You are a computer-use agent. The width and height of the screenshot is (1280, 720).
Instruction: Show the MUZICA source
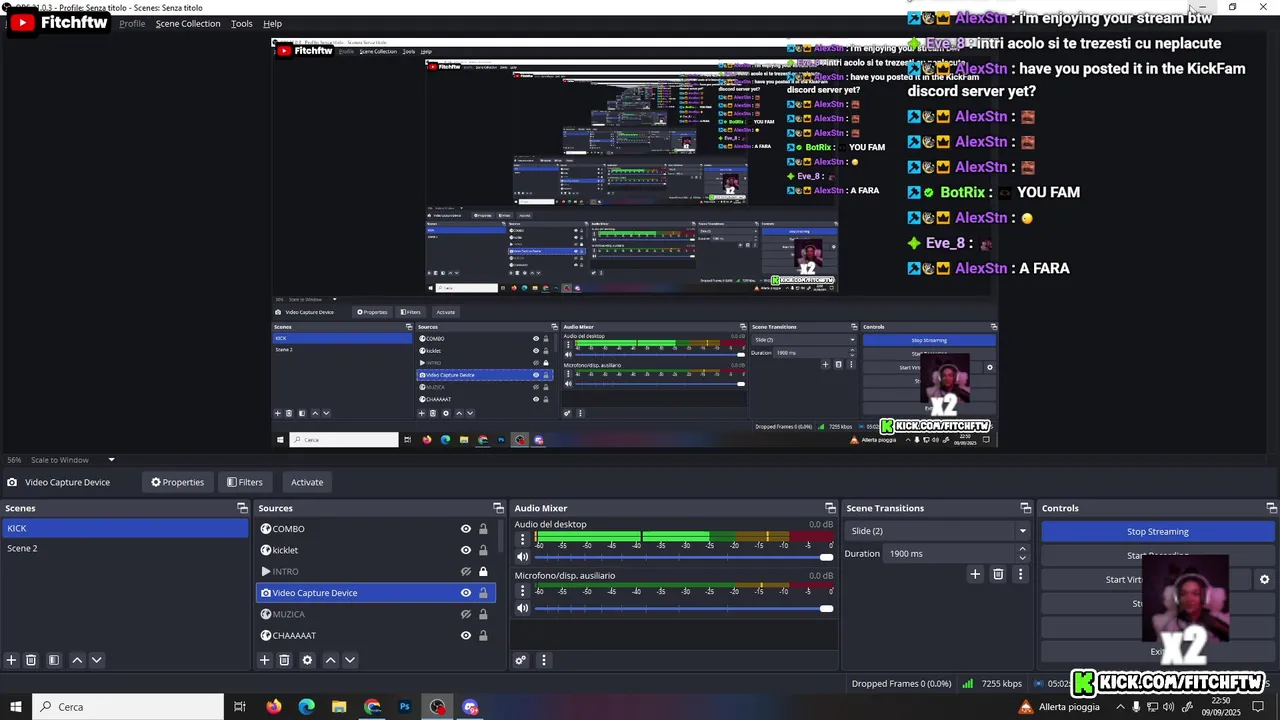466,614
